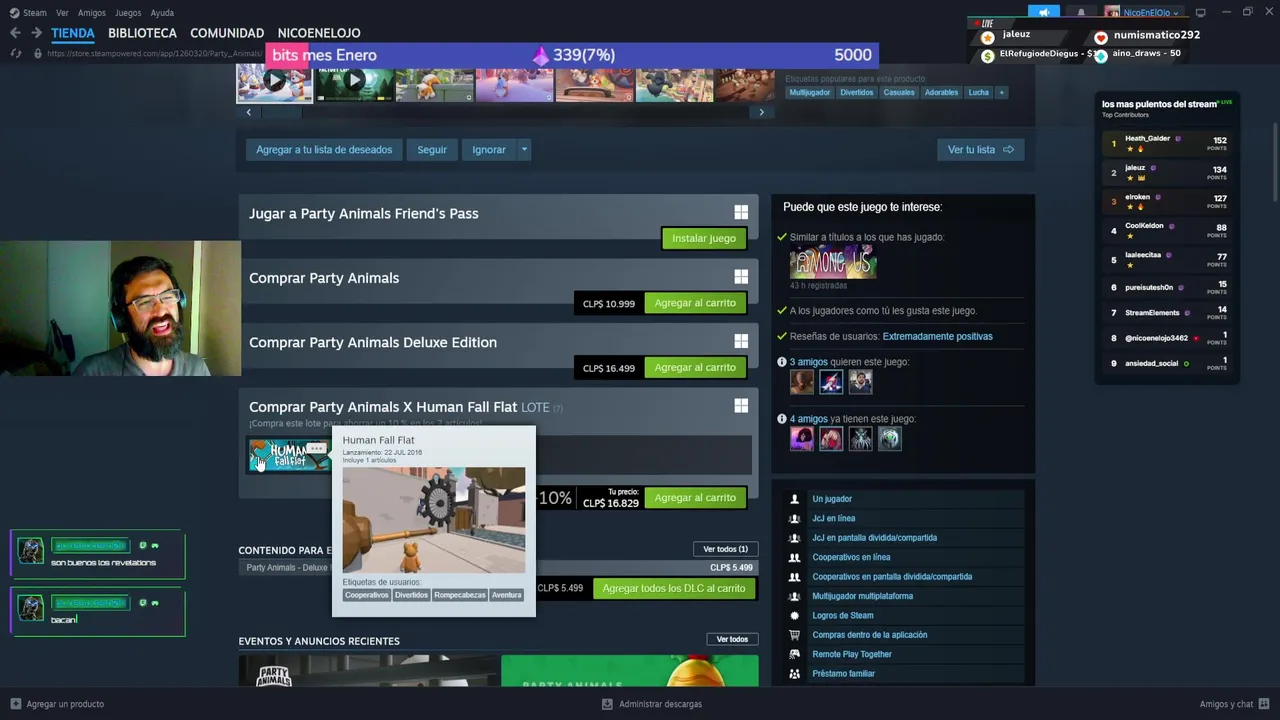Add Party Animals CLP$ 10.999 to cart
1280x720 pixels.
tap(695, 303)
